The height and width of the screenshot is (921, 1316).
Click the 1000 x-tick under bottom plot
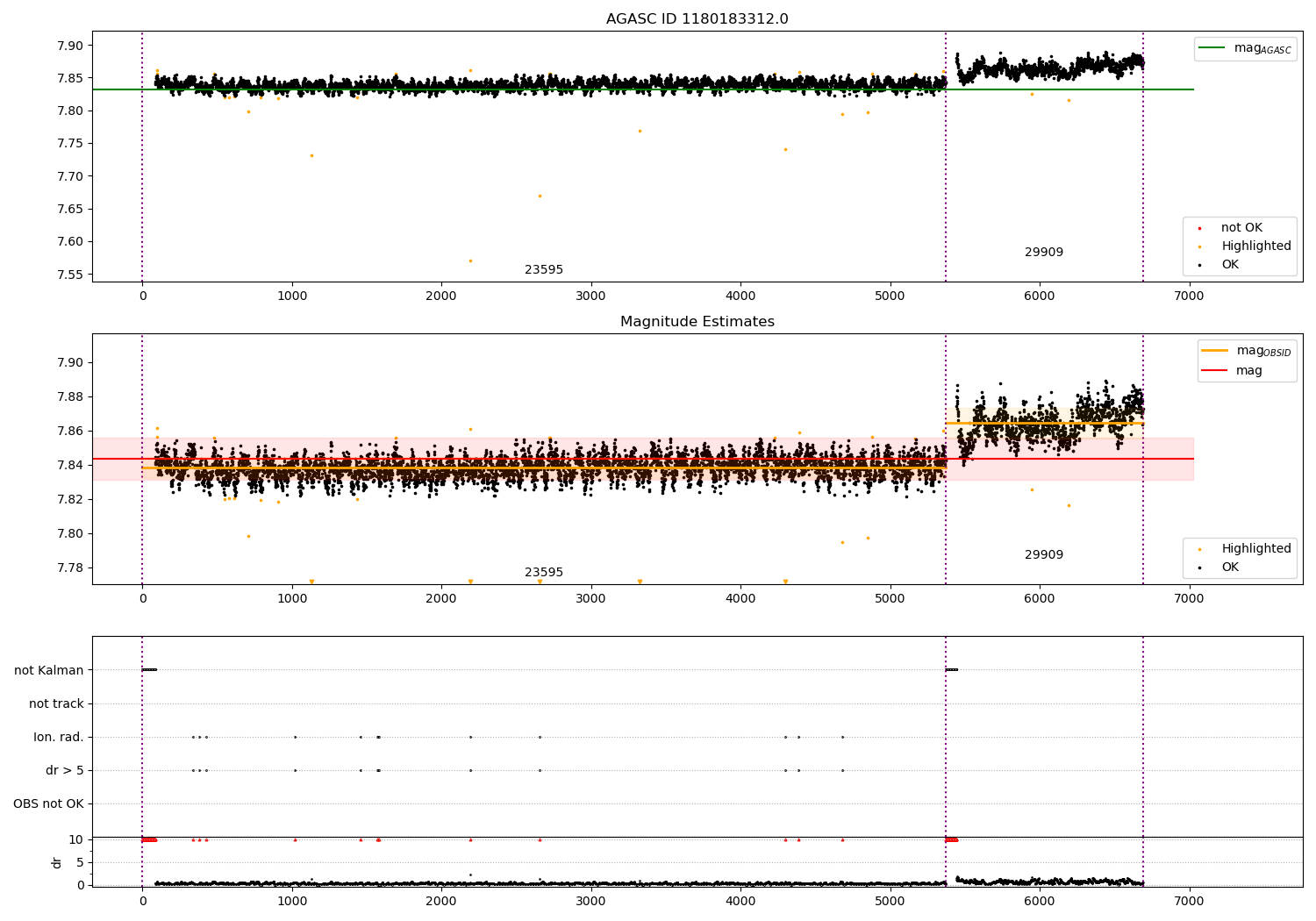(292, 901)
